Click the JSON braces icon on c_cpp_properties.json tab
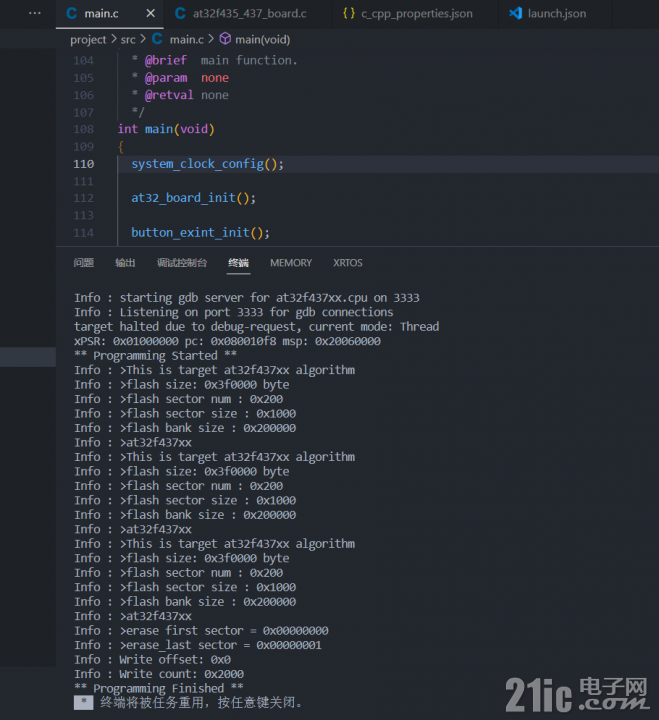The image size is (659, 720). [349, 13]
